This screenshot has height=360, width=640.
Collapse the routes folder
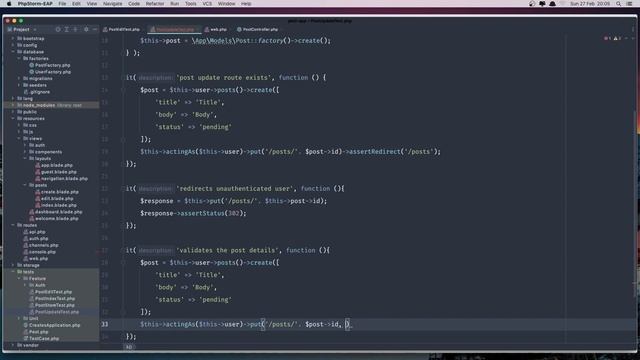coord(13,225)
